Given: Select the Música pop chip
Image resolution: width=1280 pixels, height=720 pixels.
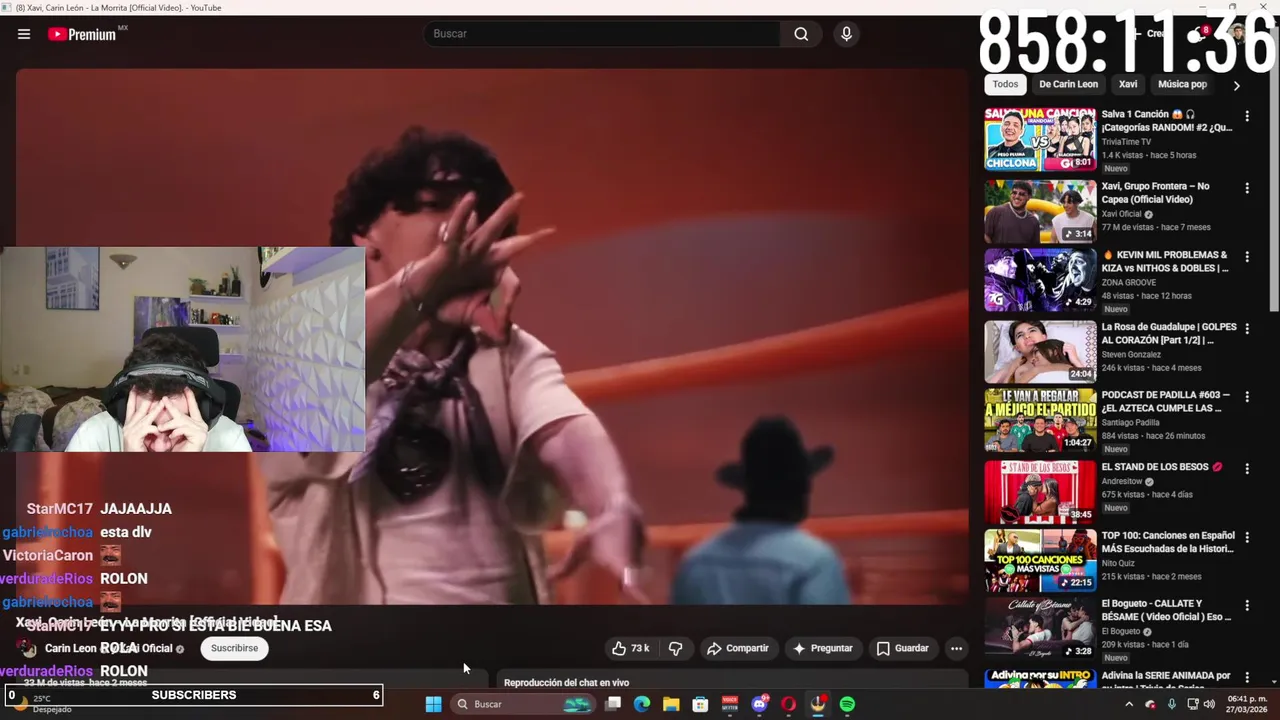Looking at the screenshot, I should tap(1182, 85).
